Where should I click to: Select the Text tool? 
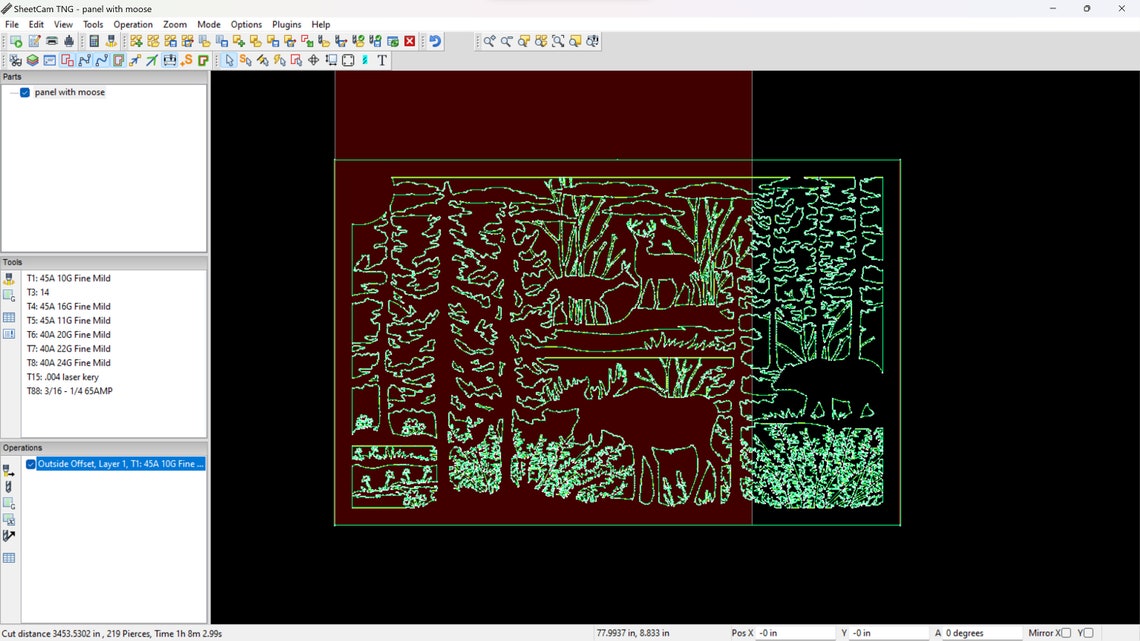point(382,60)
